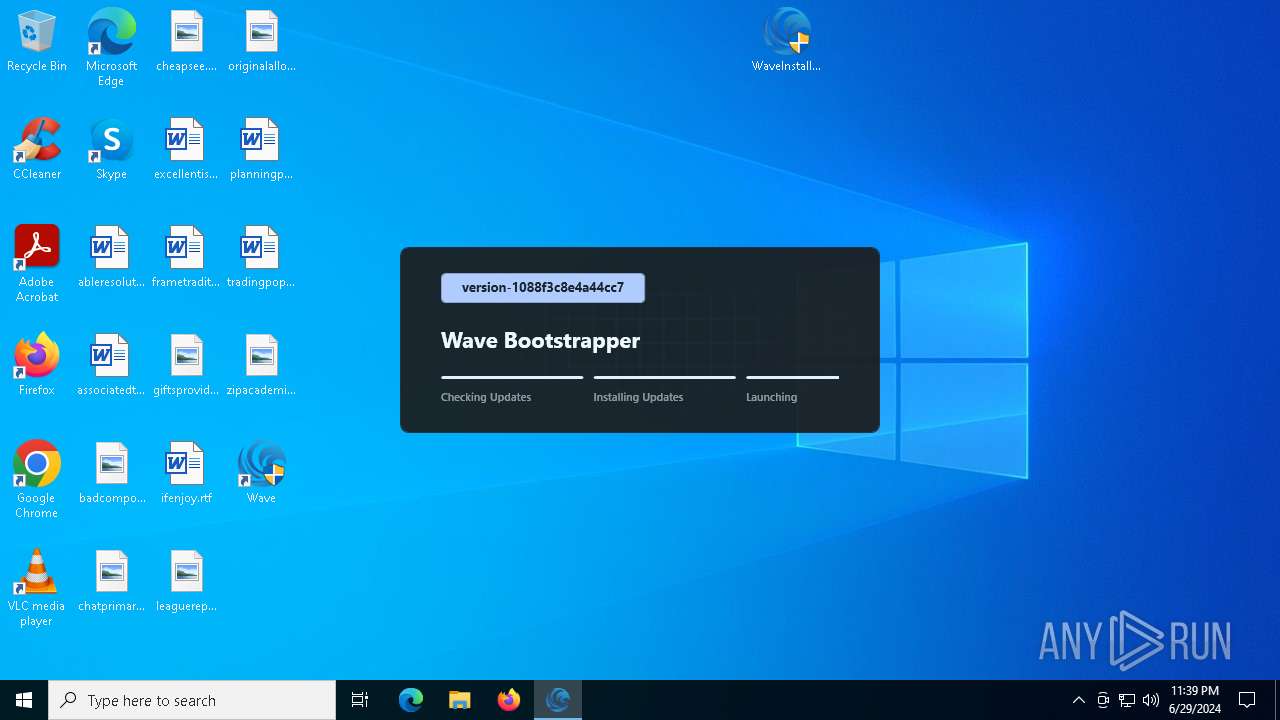Select the Microsoft Edge desktop shortcut
Screen dimensions: 1280x720
point(111,47)
